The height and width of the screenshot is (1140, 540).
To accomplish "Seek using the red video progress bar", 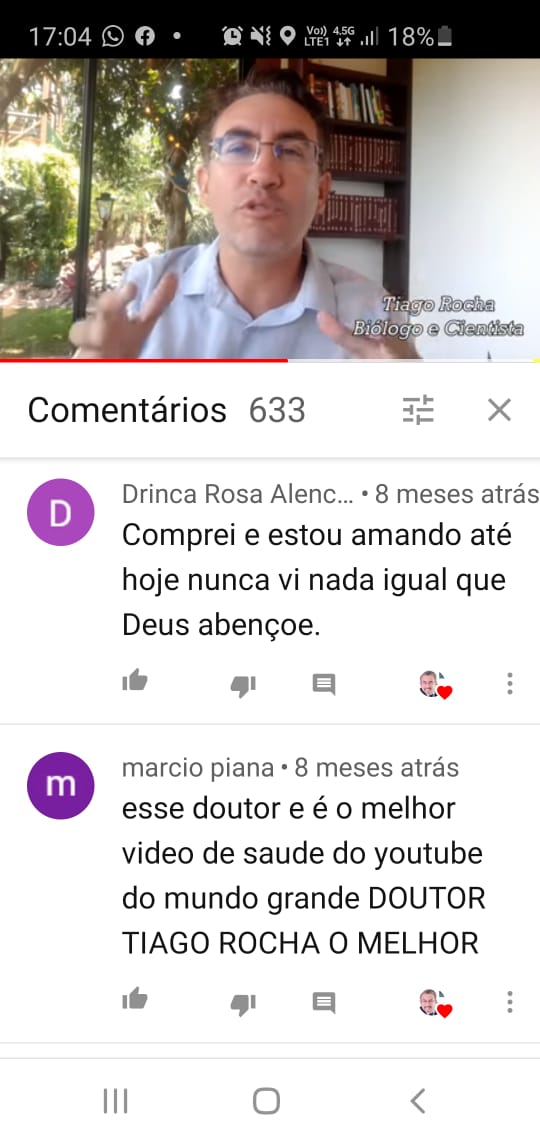I will [x=270, y=360].
